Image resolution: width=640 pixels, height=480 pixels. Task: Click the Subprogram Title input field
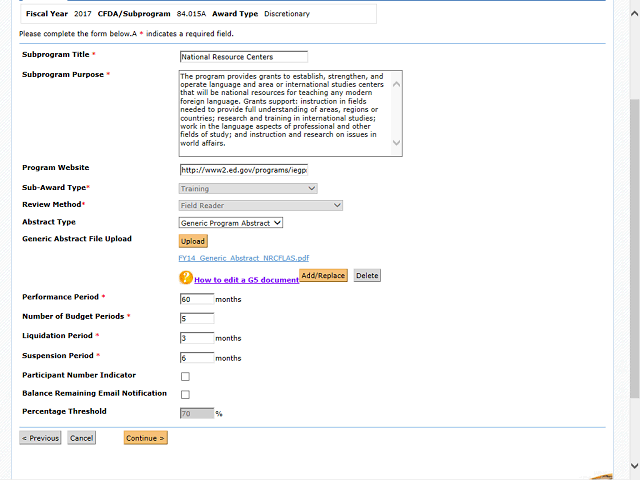pos(244,57)
